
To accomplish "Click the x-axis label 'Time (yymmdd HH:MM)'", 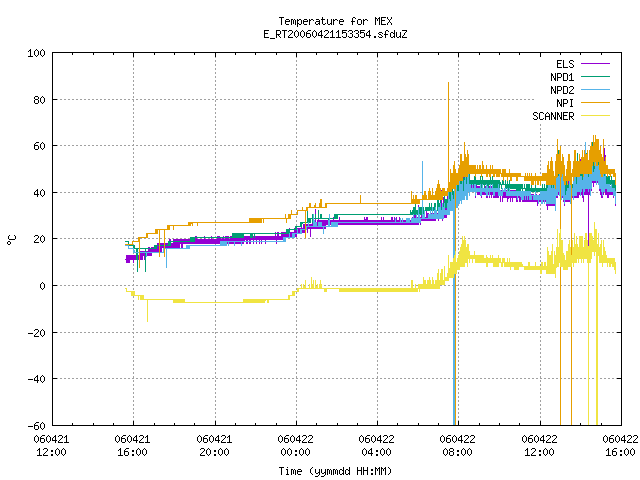I will [x=335, y=471].
